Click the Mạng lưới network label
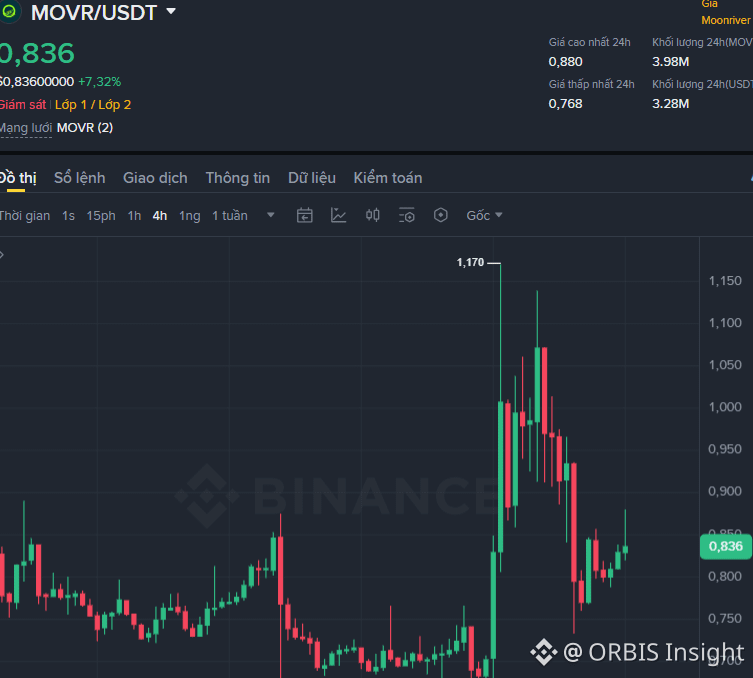This screenshot has height=678, width=753. pyautogui.click(x=25, y=128)
